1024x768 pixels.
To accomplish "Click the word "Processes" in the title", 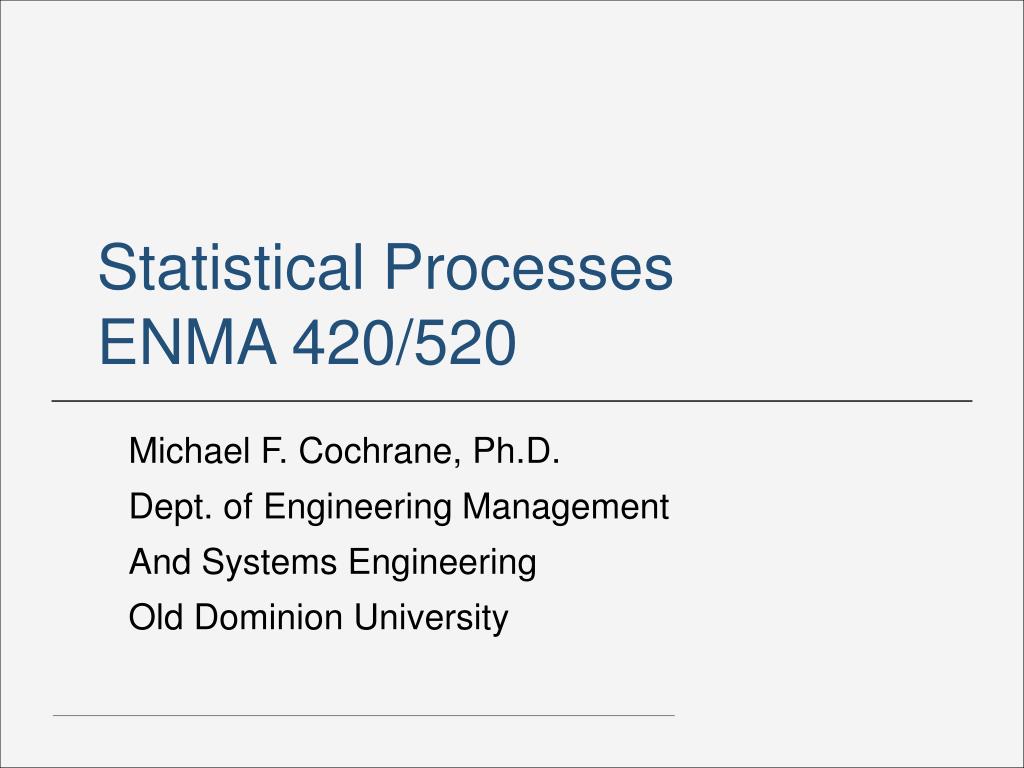I will 528,268.
